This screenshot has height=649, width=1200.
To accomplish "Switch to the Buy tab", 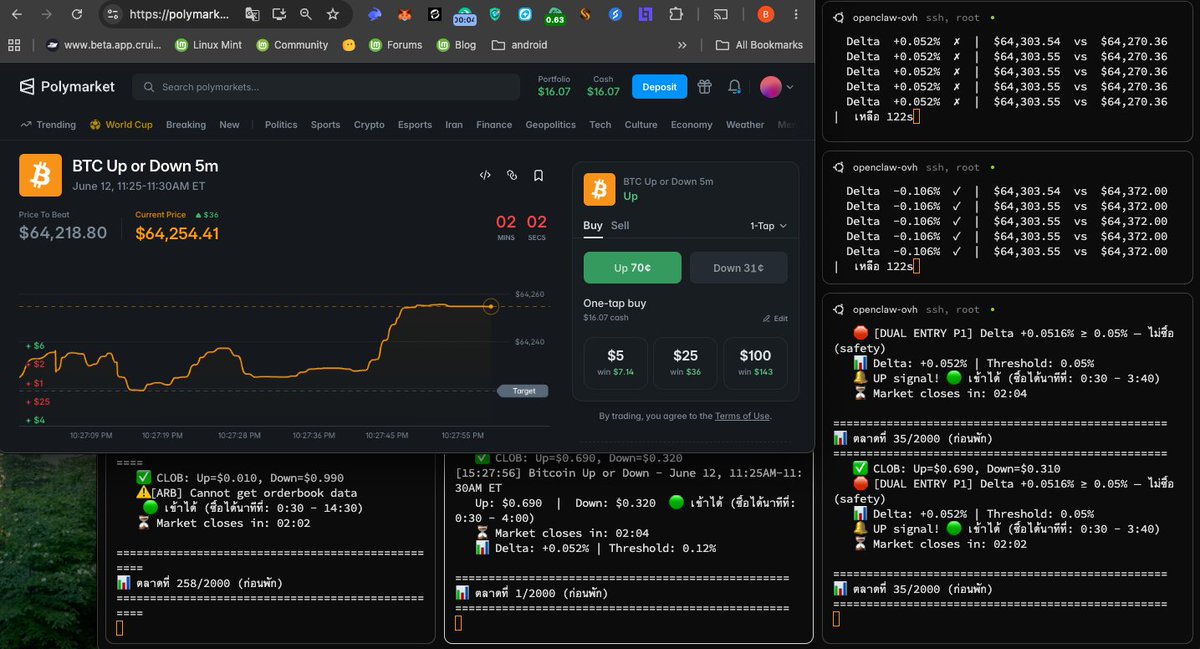I will coord(593,225).
